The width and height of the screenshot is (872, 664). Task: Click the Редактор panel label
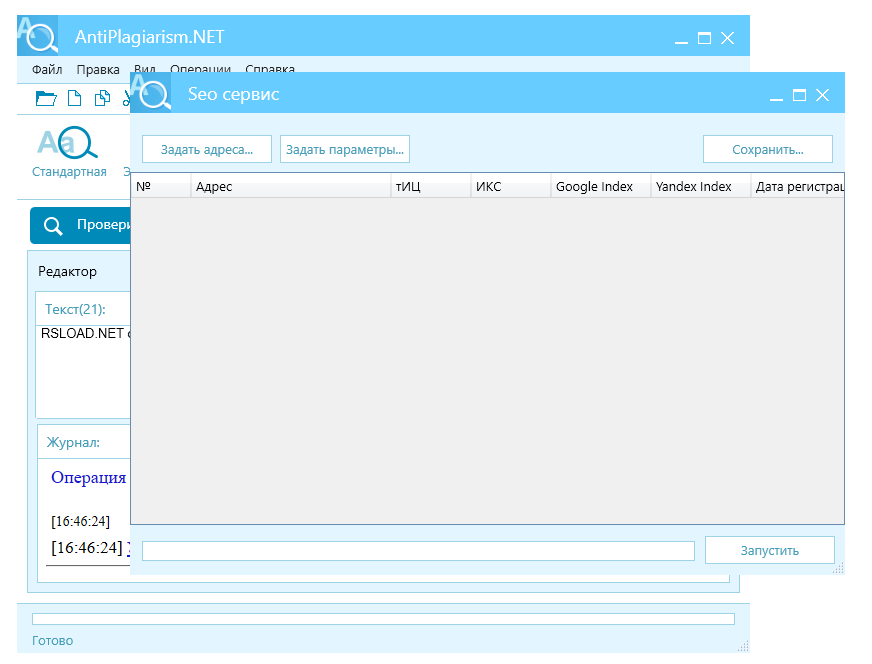(x=67, y=271)
